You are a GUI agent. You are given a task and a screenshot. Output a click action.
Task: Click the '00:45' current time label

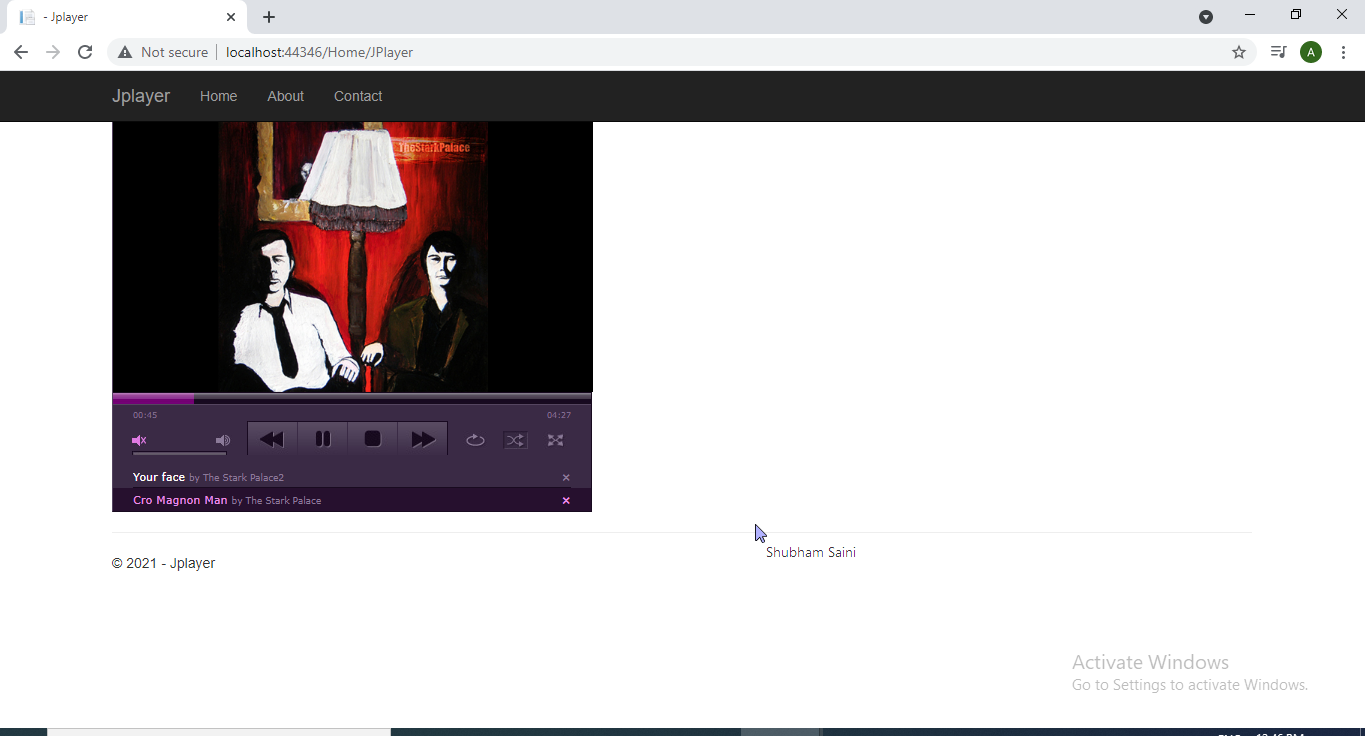click(x=145, y=415)
